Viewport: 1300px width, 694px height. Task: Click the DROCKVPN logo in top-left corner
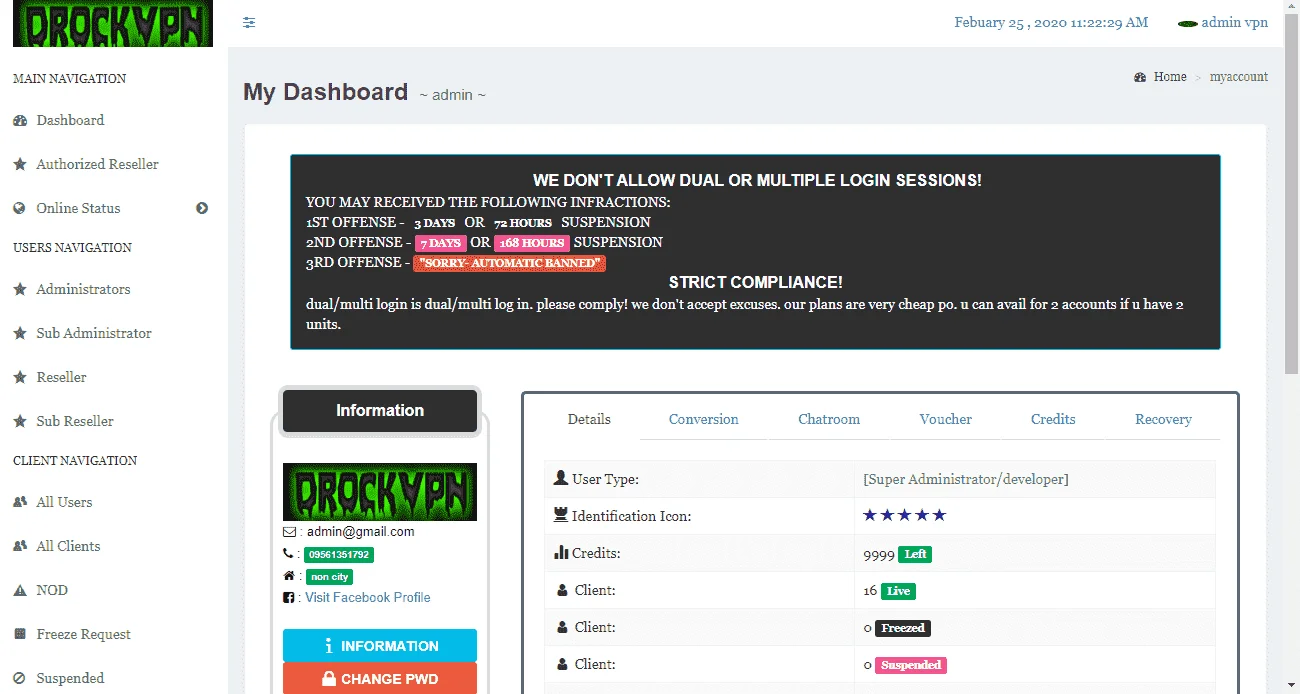(x=113, y=24)
